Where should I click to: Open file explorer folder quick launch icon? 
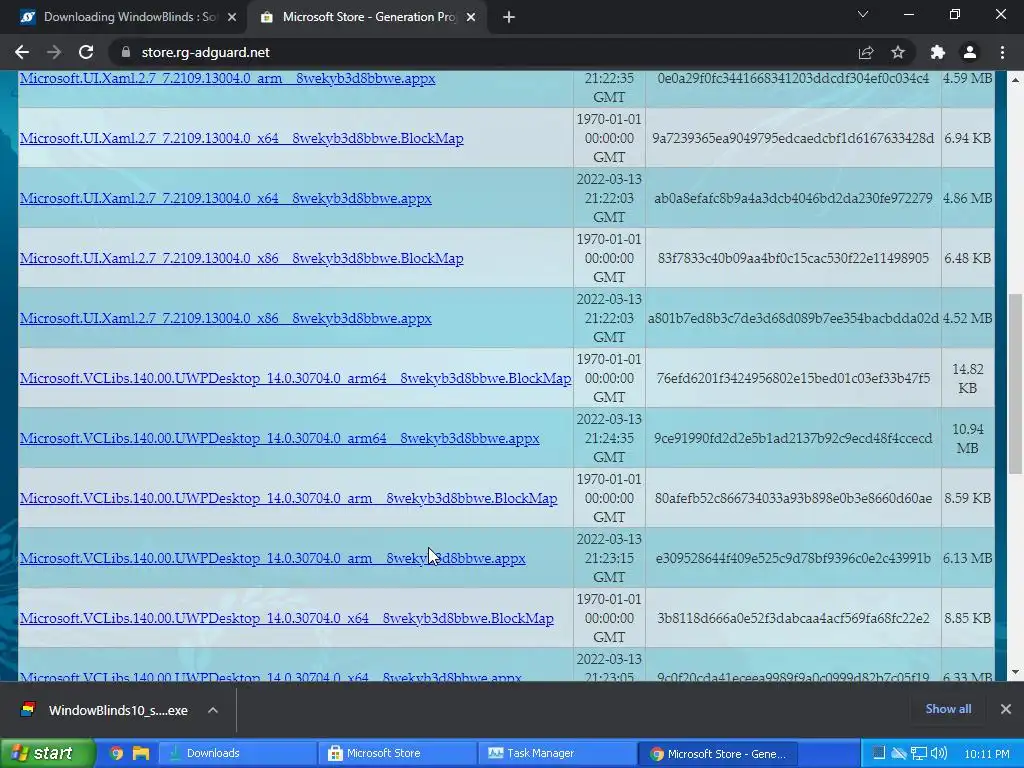pyautogui.click(x=140, y=754)
